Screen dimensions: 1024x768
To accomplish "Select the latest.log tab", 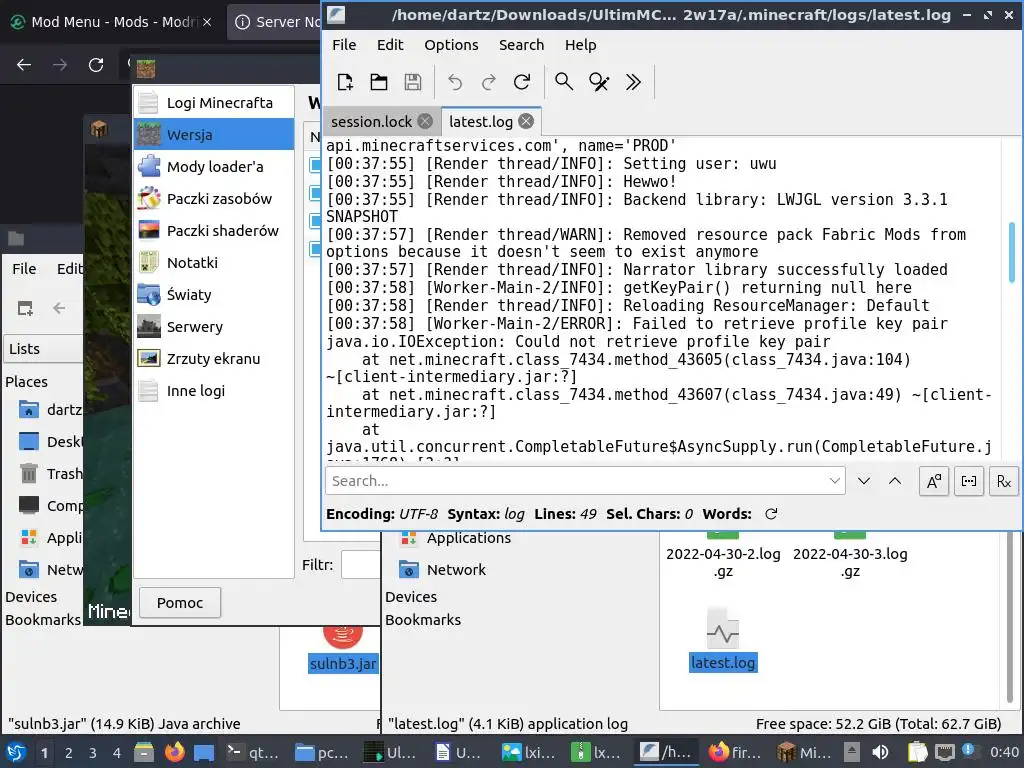I will tap(481, 121).
